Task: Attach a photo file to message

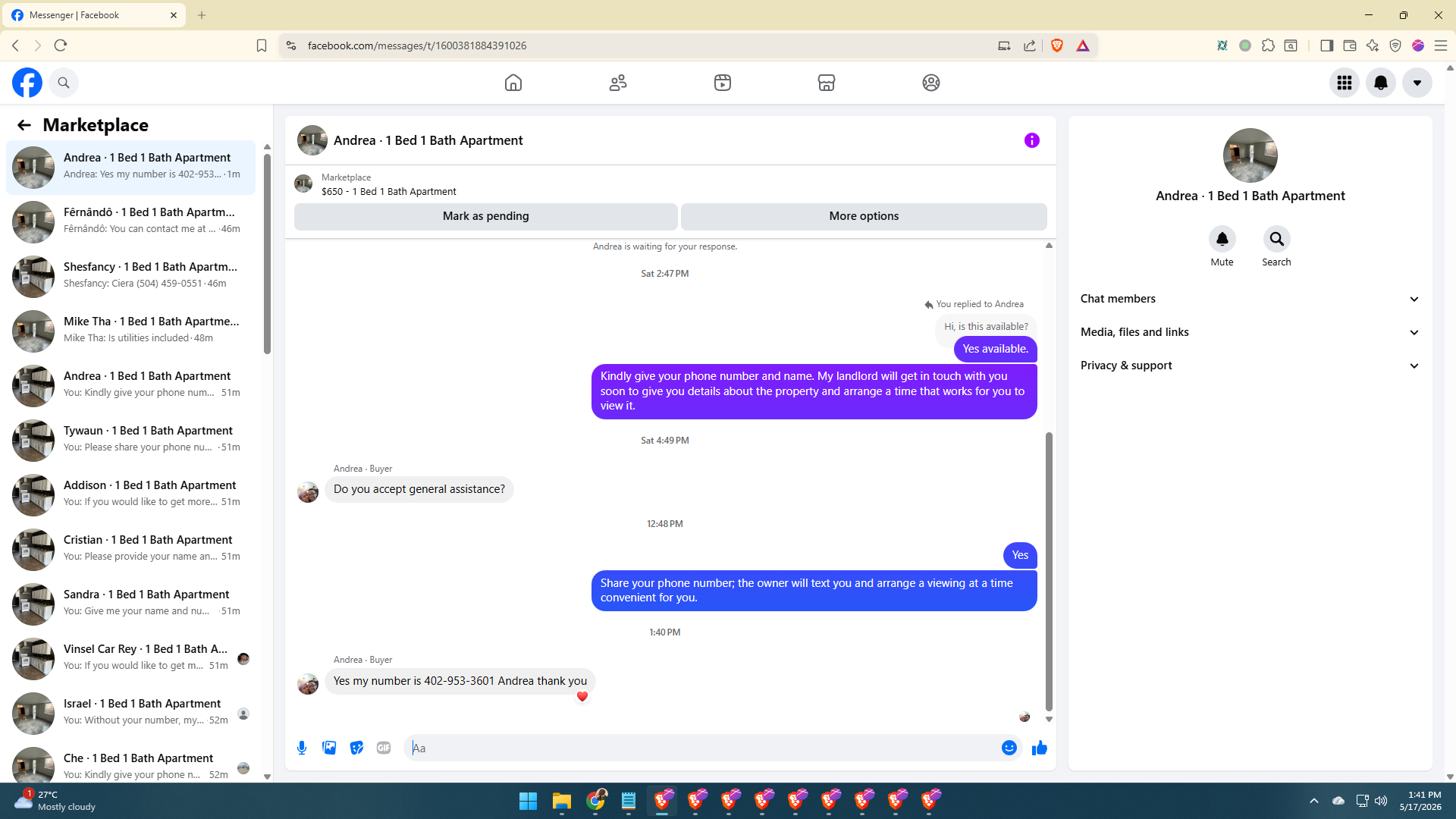Action: (329, 748)
